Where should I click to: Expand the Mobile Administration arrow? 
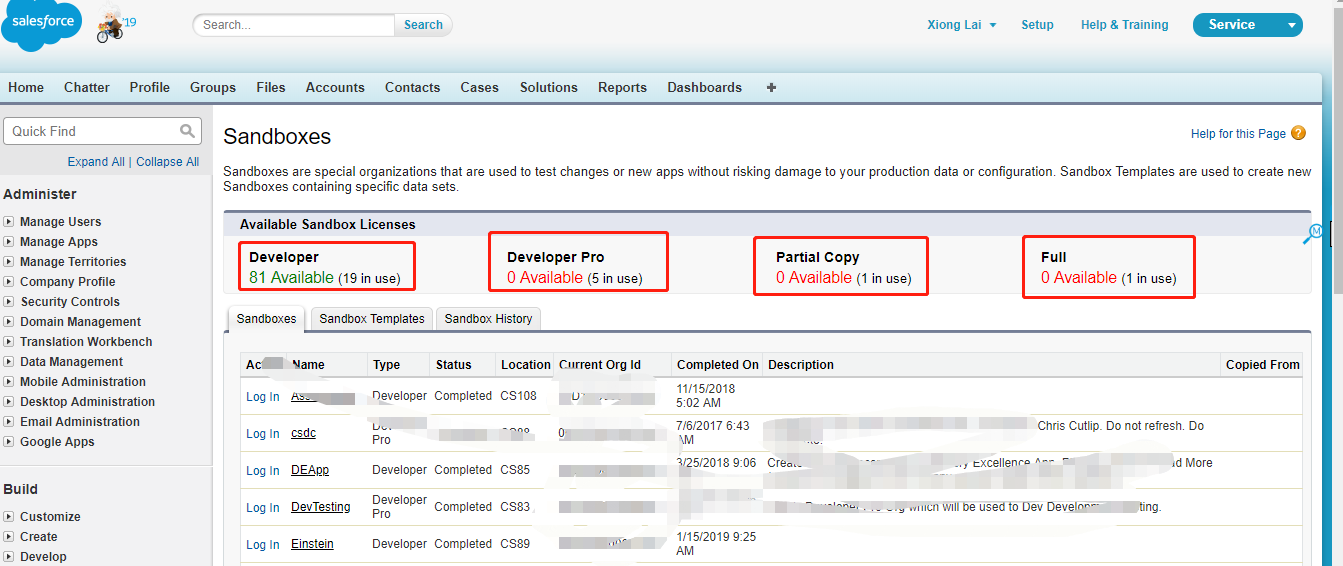coord(9,382)
